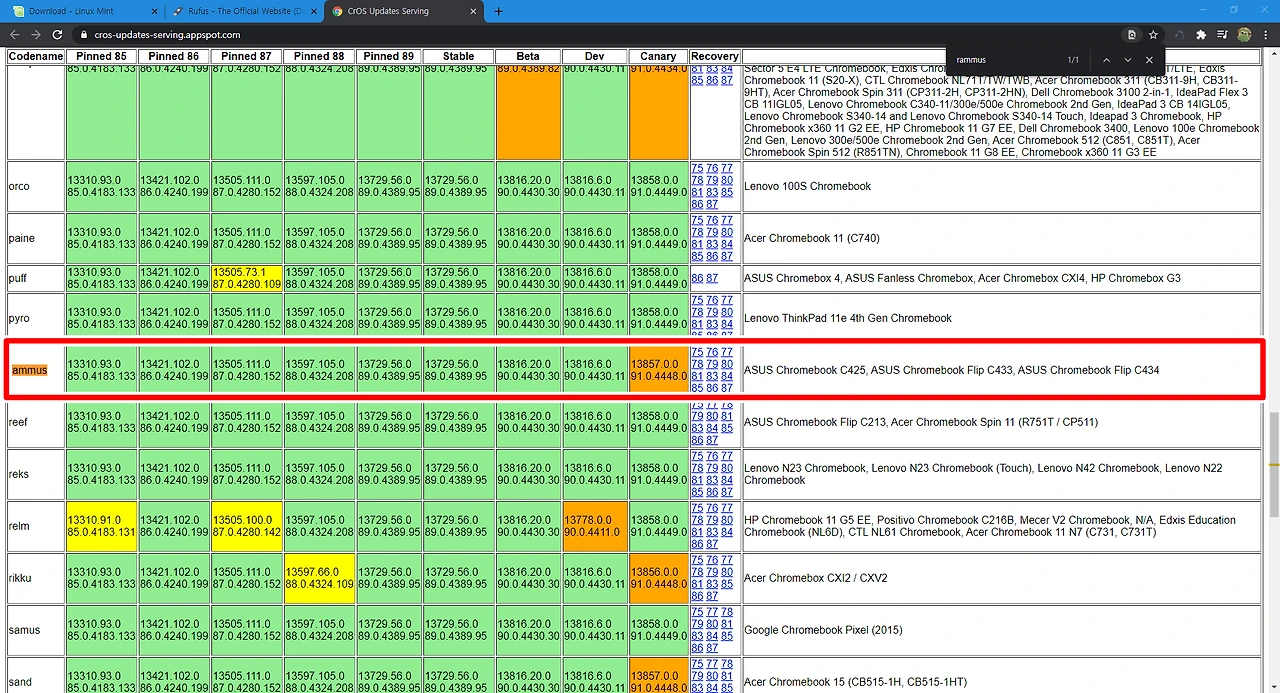
Task: Click the 'Google Chromebook Pixel (2015)' device text
Action: tap(823, 630)
